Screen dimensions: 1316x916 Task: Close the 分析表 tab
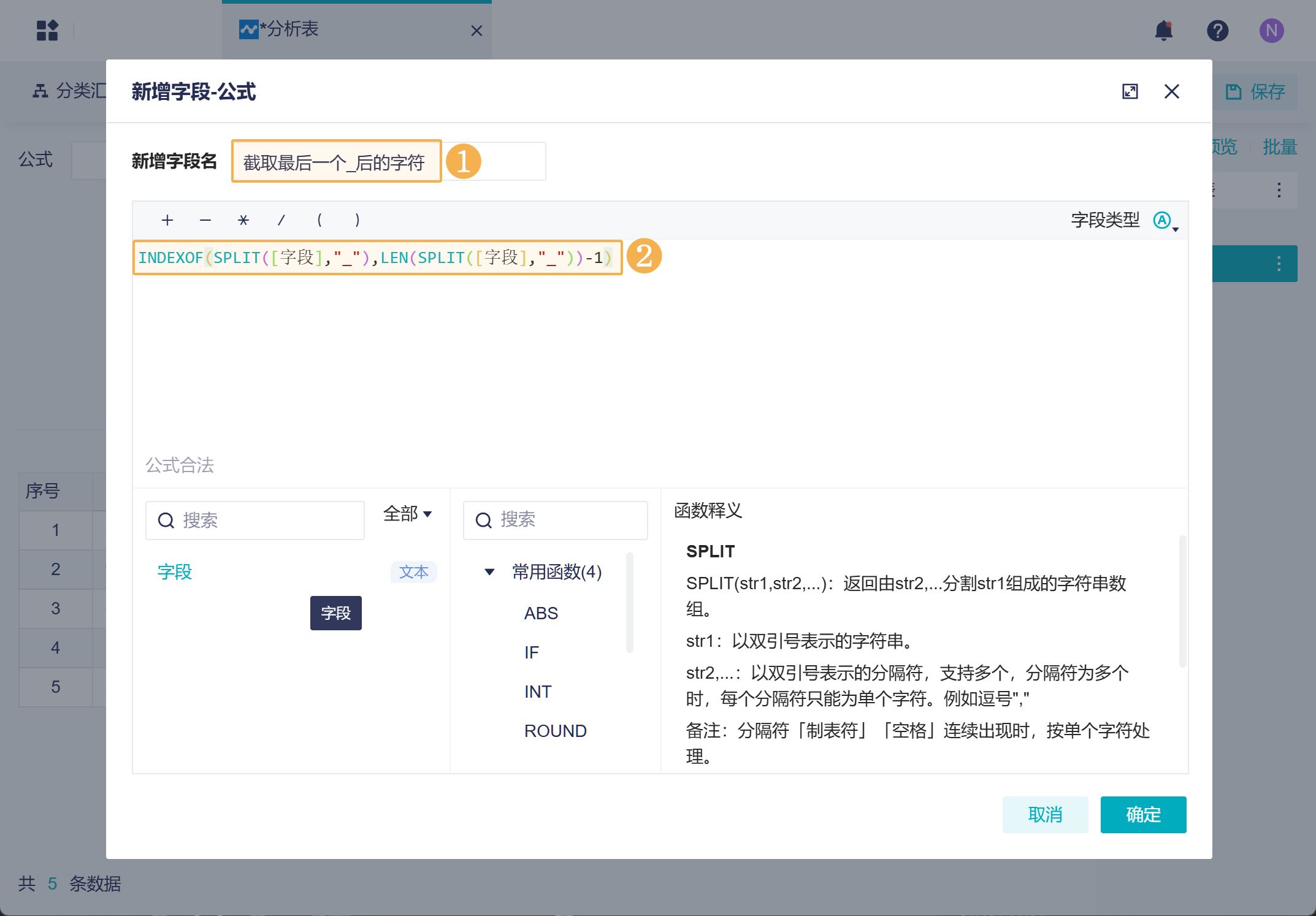pos(476,31)
